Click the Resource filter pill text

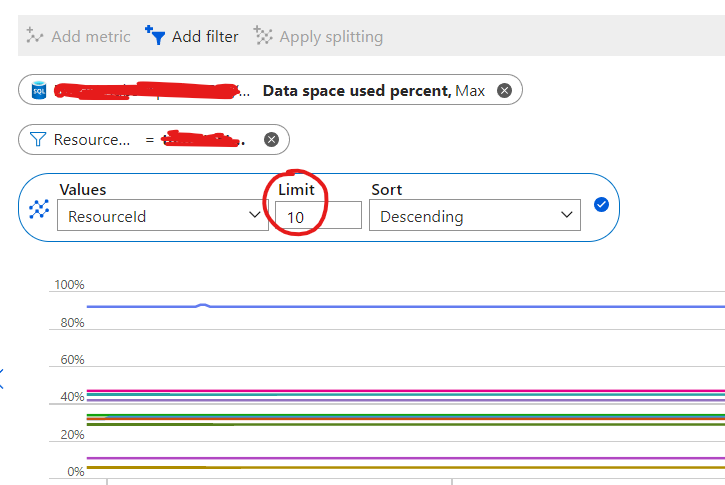(92, 139)
